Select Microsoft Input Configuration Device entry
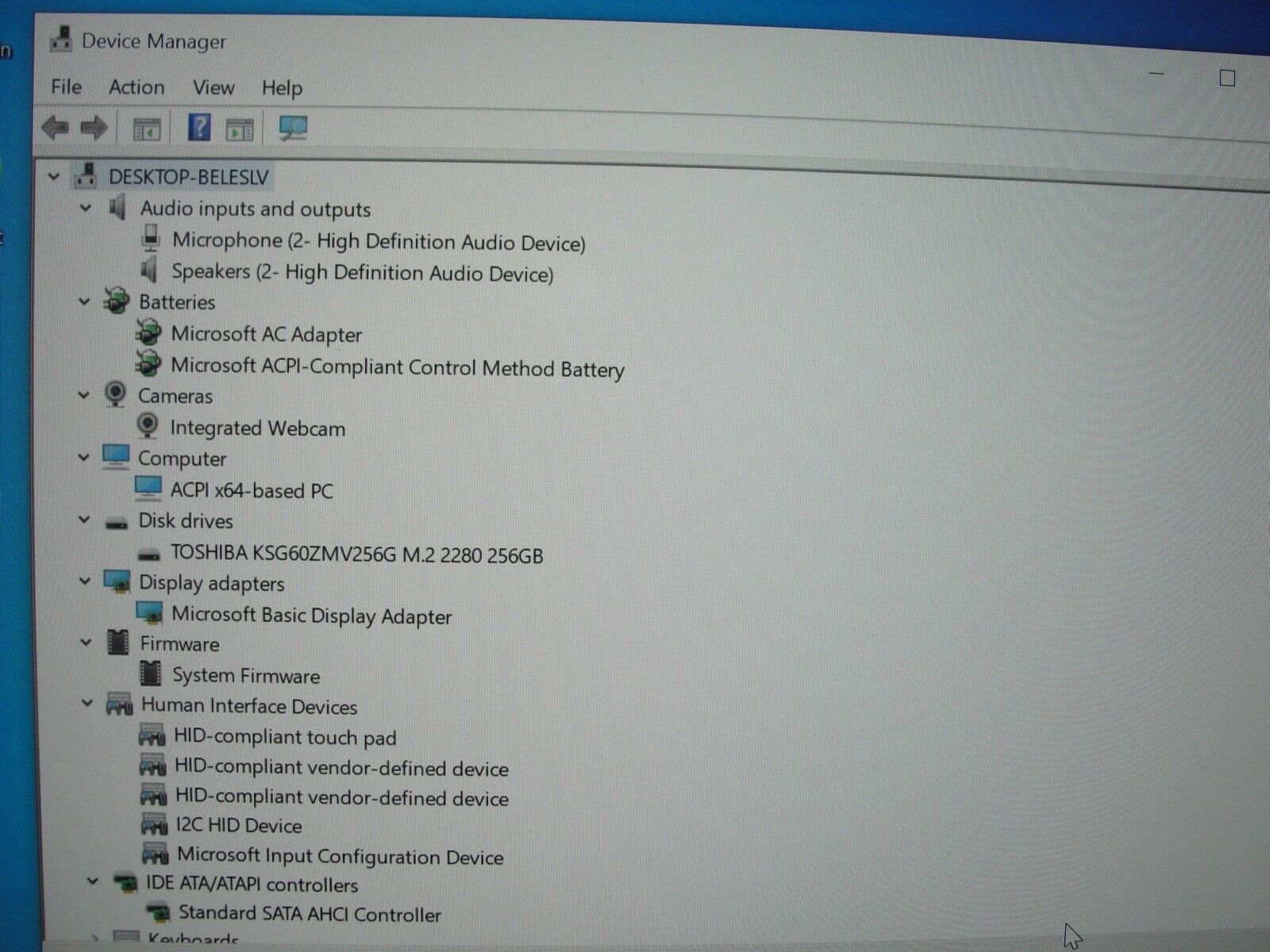The image size is (1270, 952). (340, 856)
